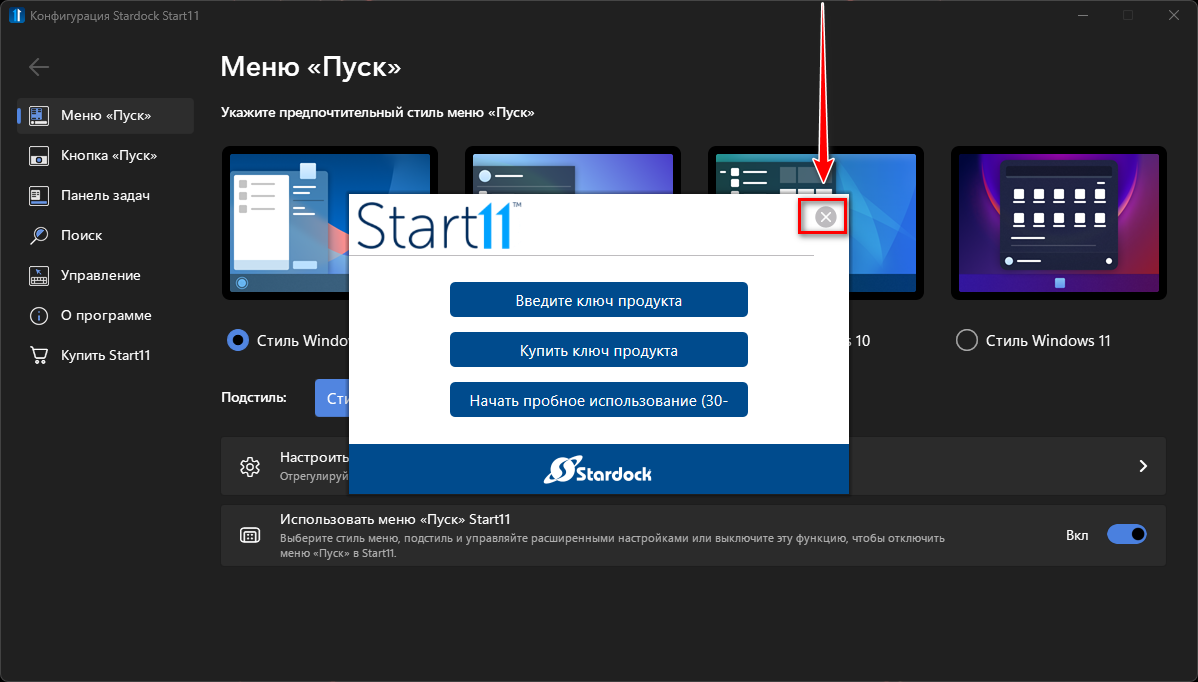The width and height of the screenshot is (1198, 682).
Task: Click the О программе info icon
Action: point(39,315)
